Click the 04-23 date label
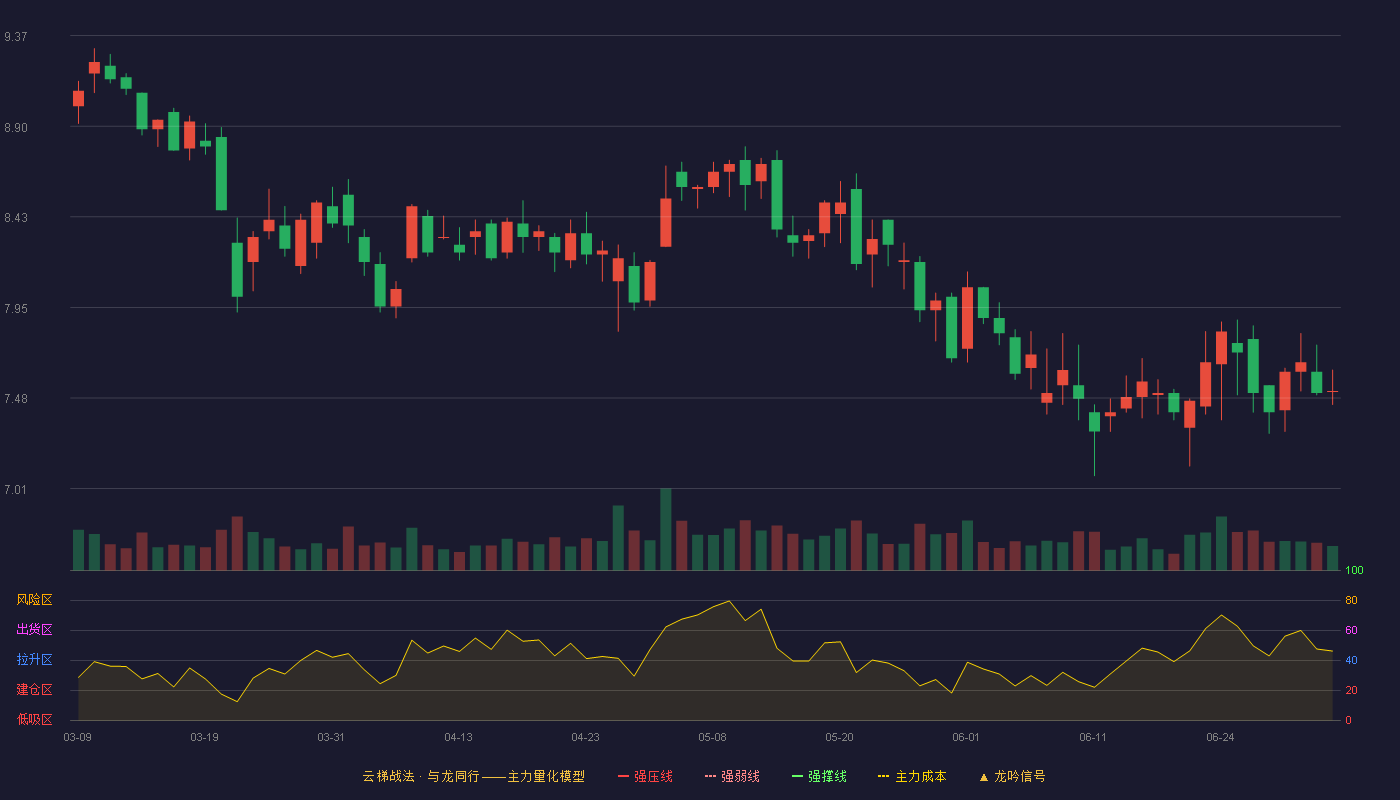Image resolution: width=1400 pixels, height=800 pixels. (586, 737)
